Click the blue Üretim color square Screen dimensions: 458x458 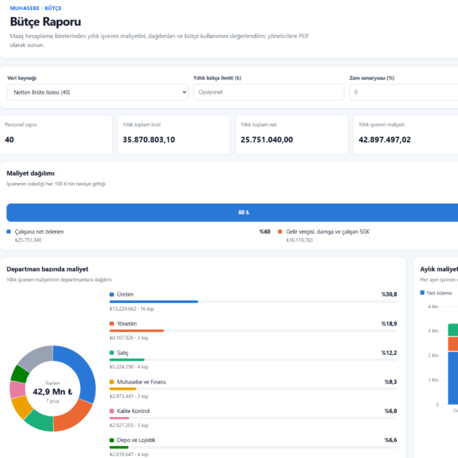(112, 294)
